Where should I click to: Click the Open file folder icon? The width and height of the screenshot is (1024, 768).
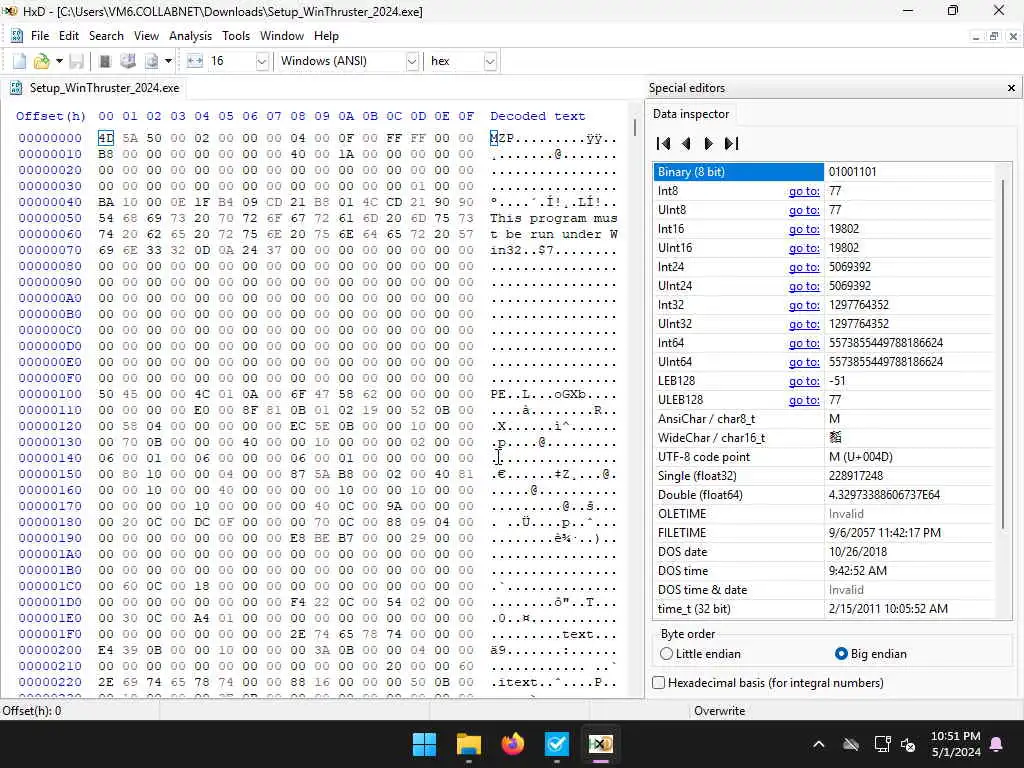tap(42, 61)
